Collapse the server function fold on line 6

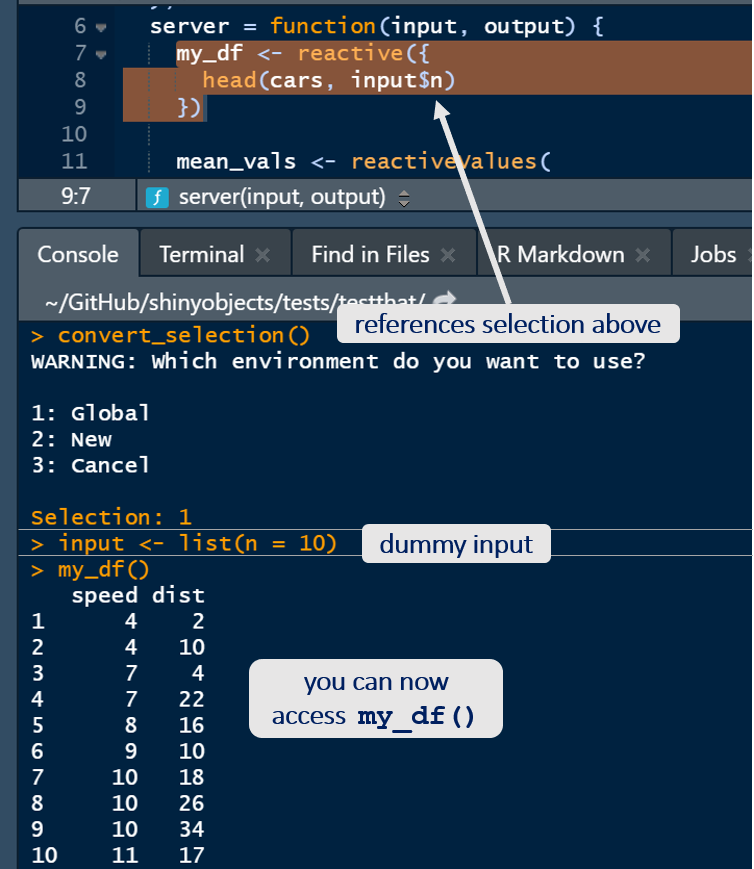pos(101,27)
